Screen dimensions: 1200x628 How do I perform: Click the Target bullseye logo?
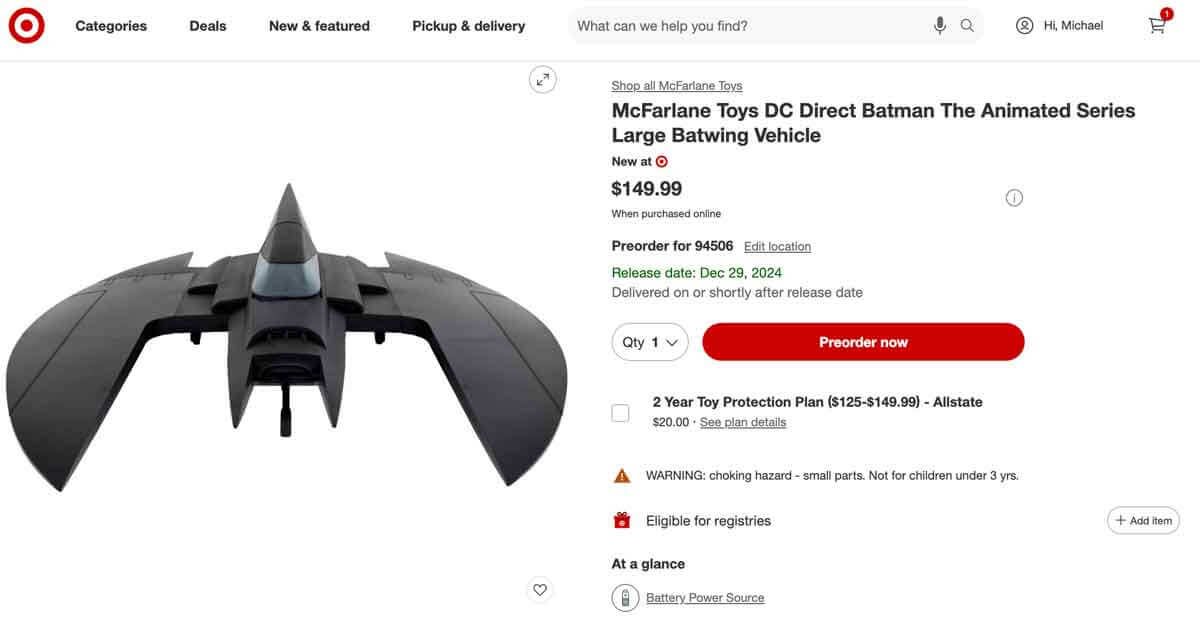click(x=26, y=26)
